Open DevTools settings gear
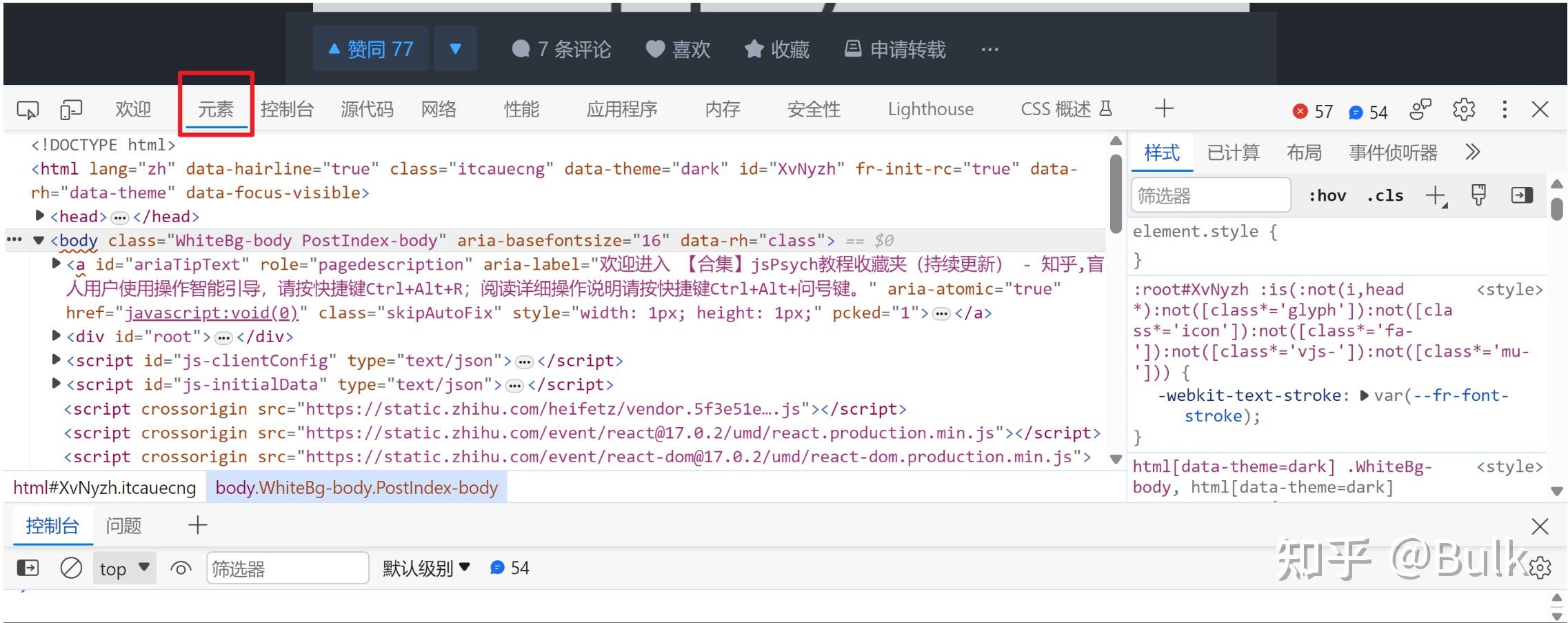 click(1464, 110)
